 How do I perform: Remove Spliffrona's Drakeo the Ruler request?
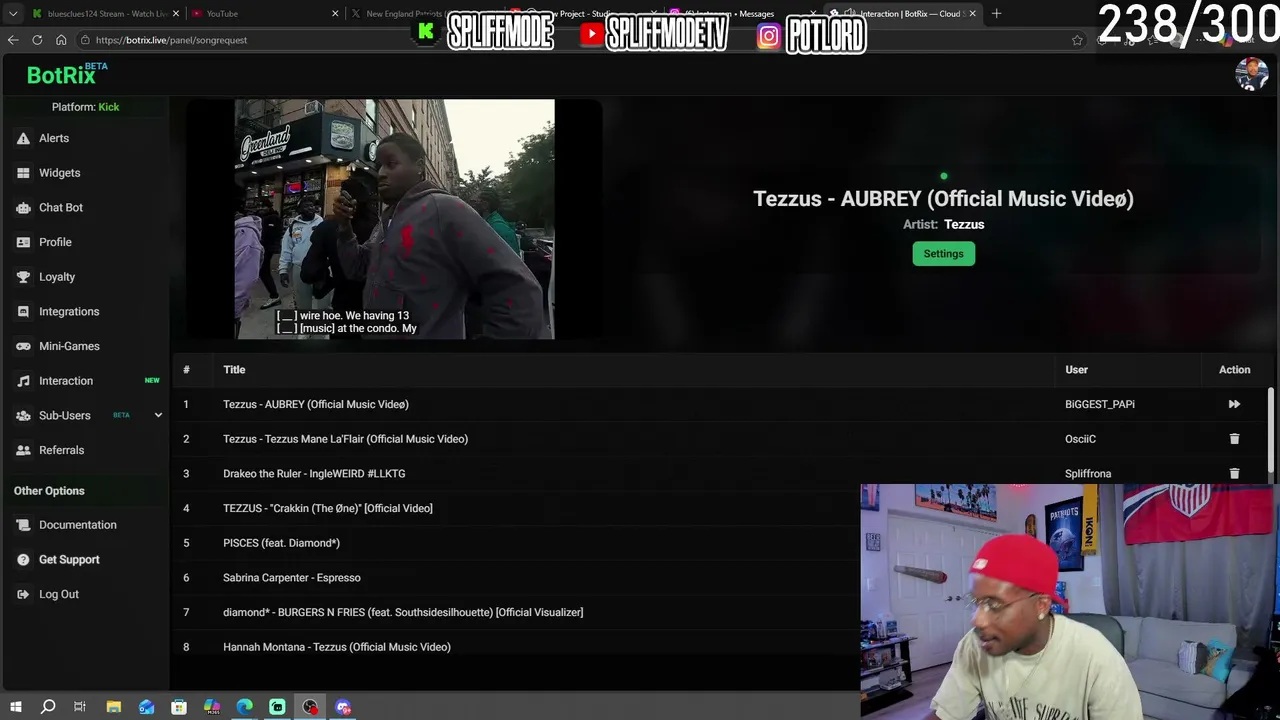(x=1234, y=473)
